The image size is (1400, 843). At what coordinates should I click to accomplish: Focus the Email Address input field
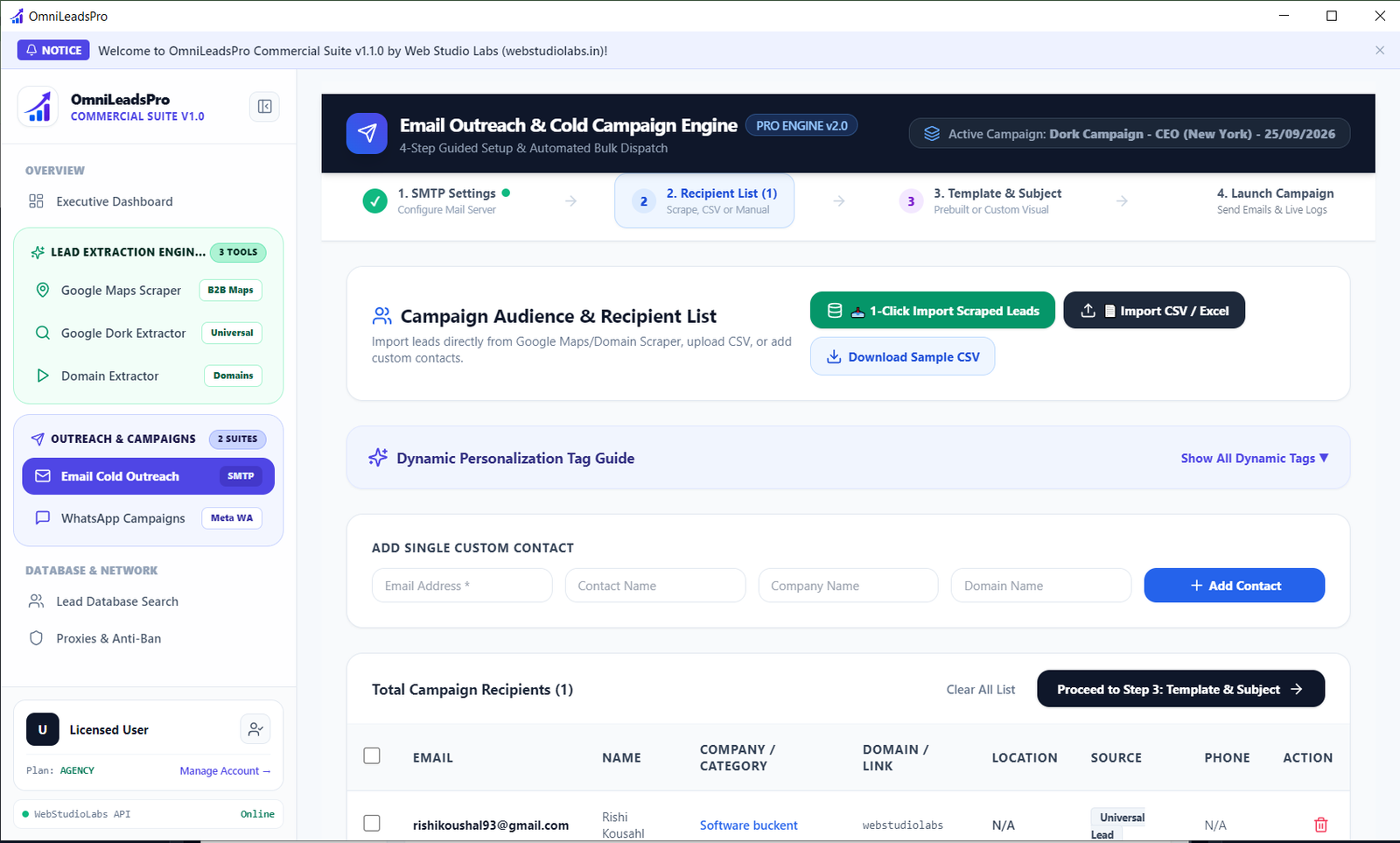(x=462, y=586)
